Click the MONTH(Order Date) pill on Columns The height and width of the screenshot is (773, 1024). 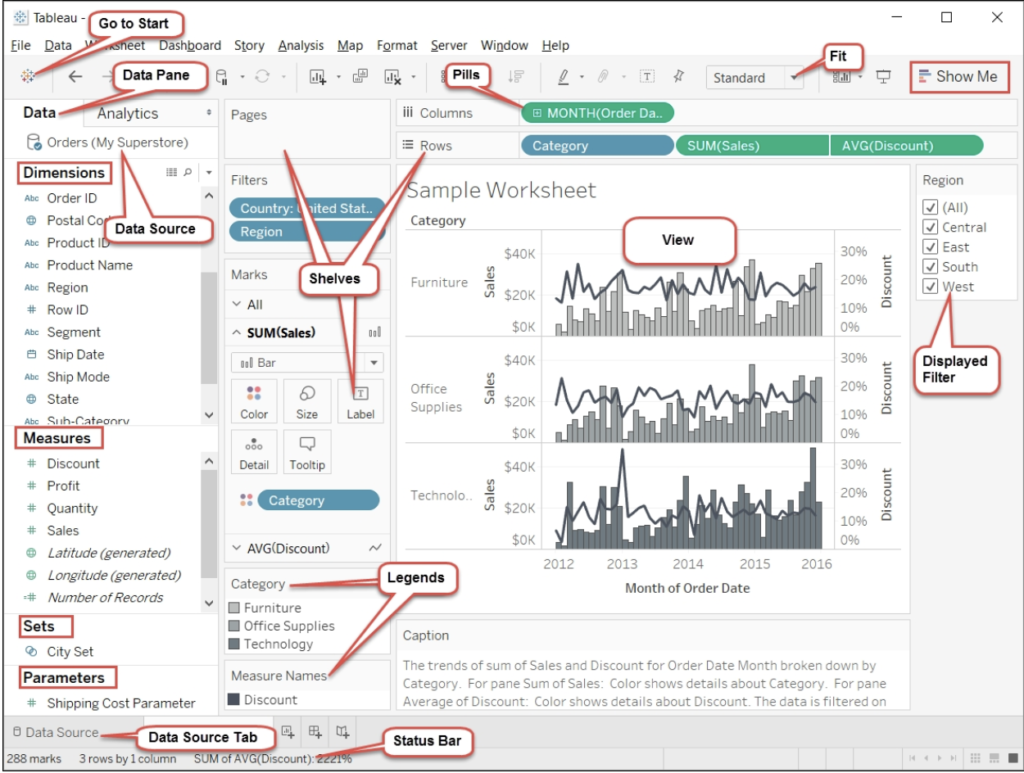click(597, 113)
